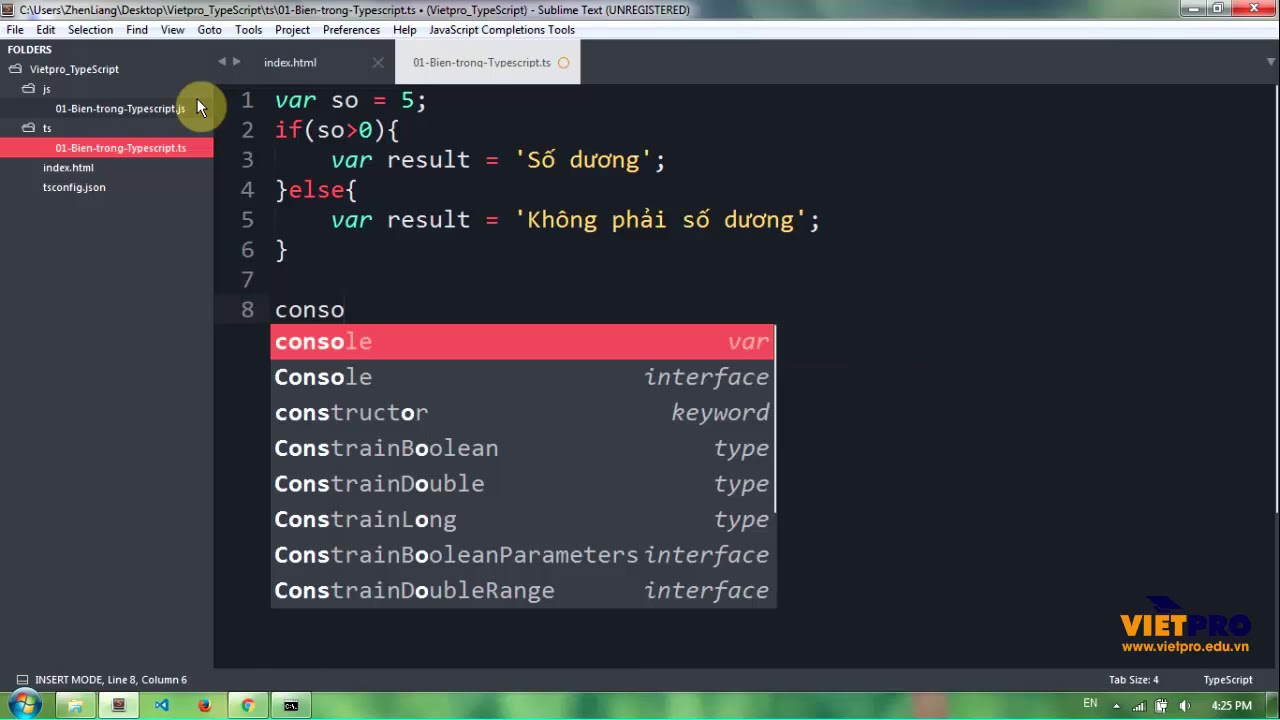Open the Tools menu
The image size is (1280, 720).
tap(248, 30)
